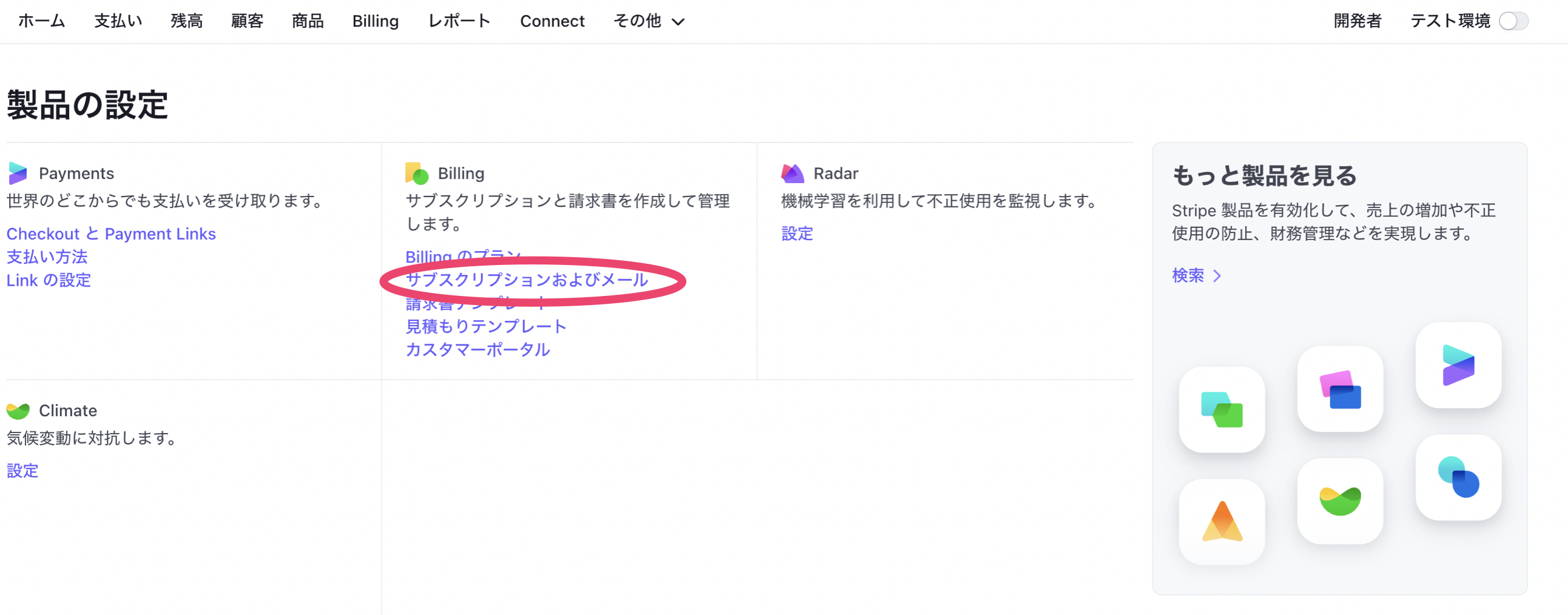Click the Payments product icon
This screenshot has width=1568, height=615.
(18, 173)
